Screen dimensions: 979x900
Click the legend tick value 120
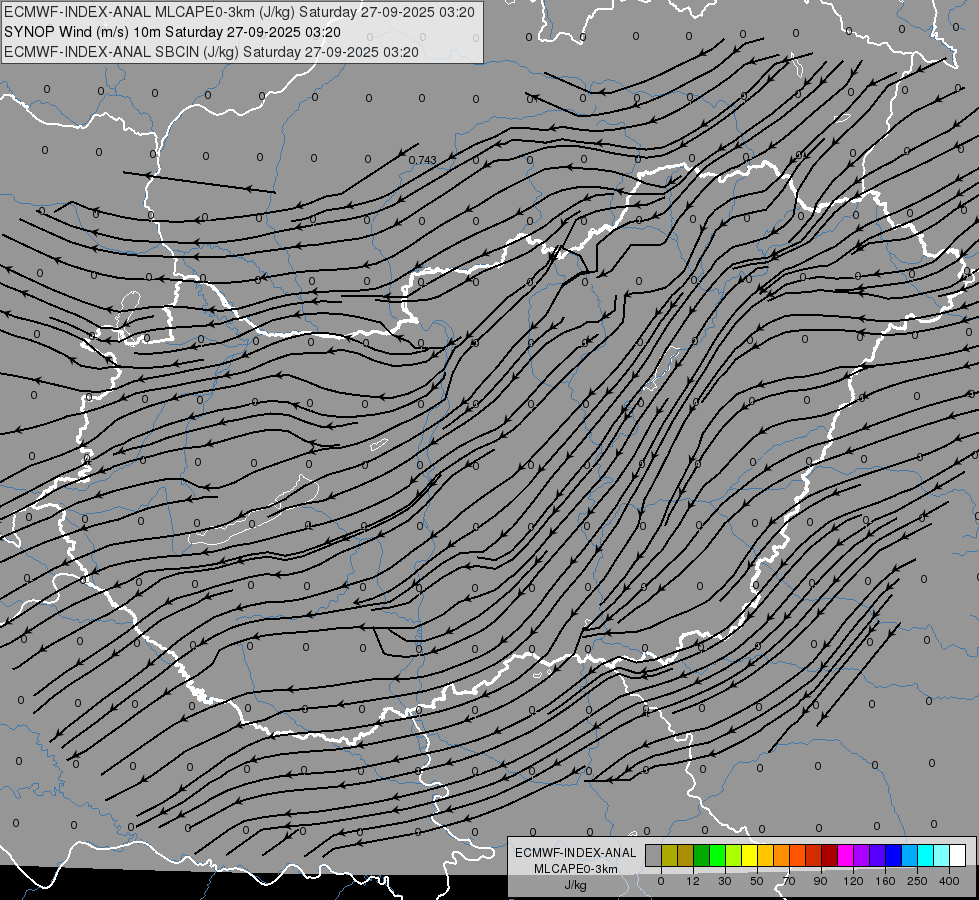(853, 881)
